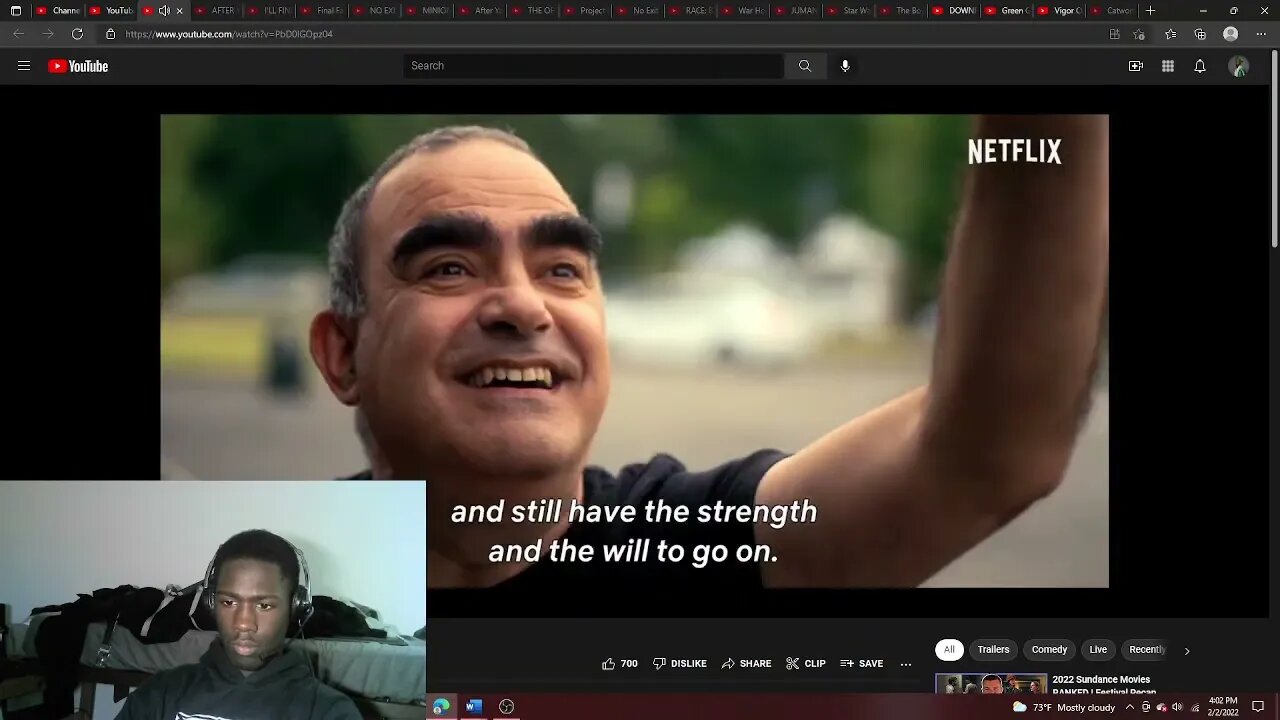Viewport: 1280px width, 720px height.
Task: Open the 2022 Sundance Movies Ranked title
Action: pyautogui.click(x=1104, y=685)
